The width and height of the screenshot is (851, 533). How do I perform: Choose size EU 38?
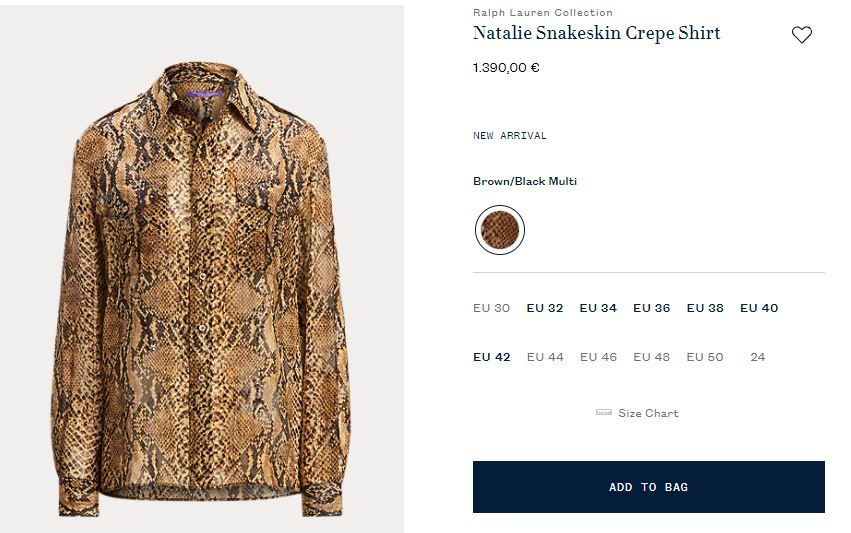click(x=705, y=308)
